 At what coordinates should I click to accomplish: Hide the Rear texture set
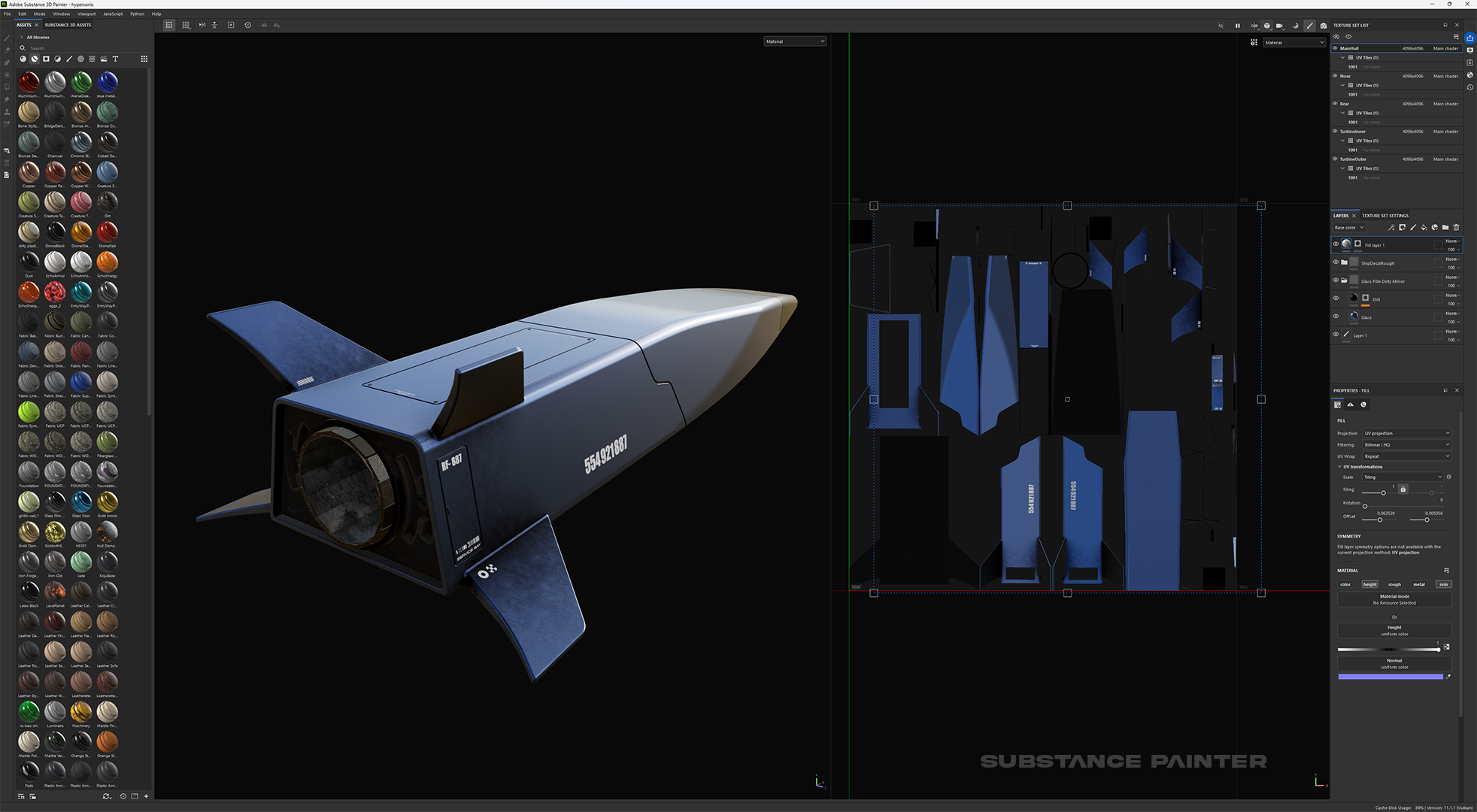(x=1336, y=103)
